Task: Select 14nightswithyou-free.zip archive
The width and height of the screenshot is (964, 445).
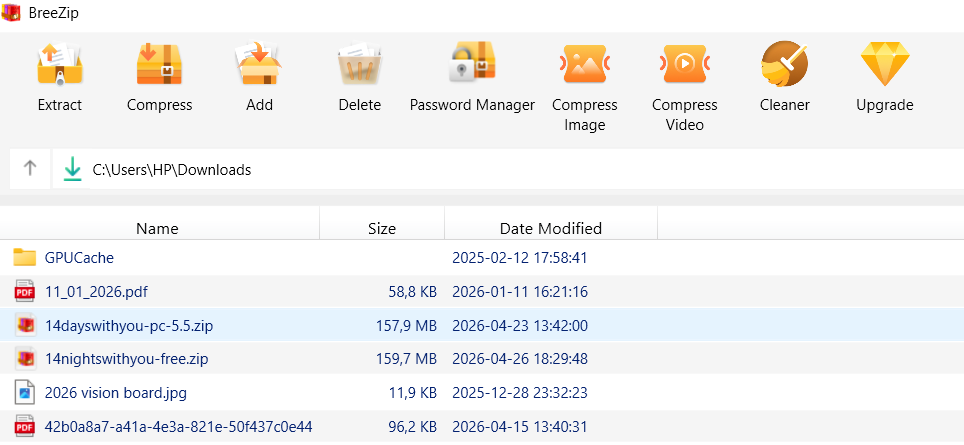Action: point(126,359)
